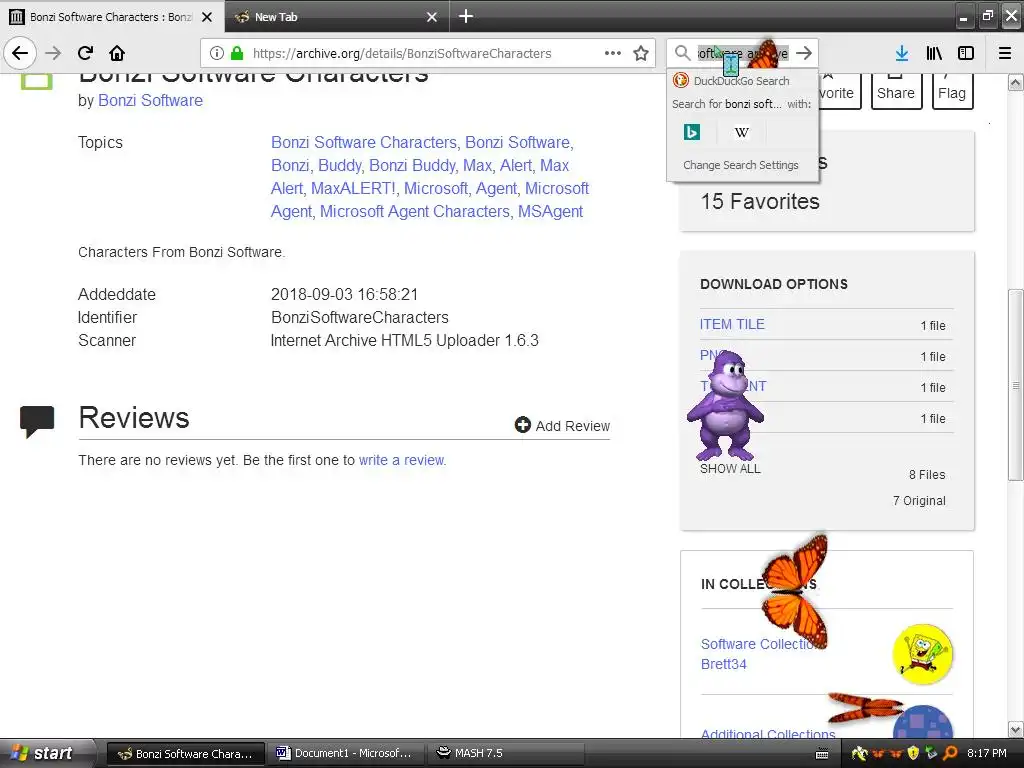Click the forward navigation arrow
1024x768 pixels.
53,53
